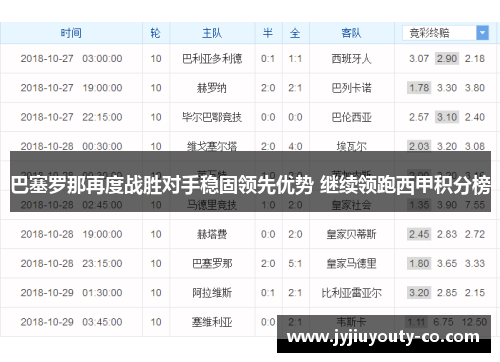The height and width of the screenshot is (362, 500).
Task: Click the 全 column header
Action: click(295, 33)
